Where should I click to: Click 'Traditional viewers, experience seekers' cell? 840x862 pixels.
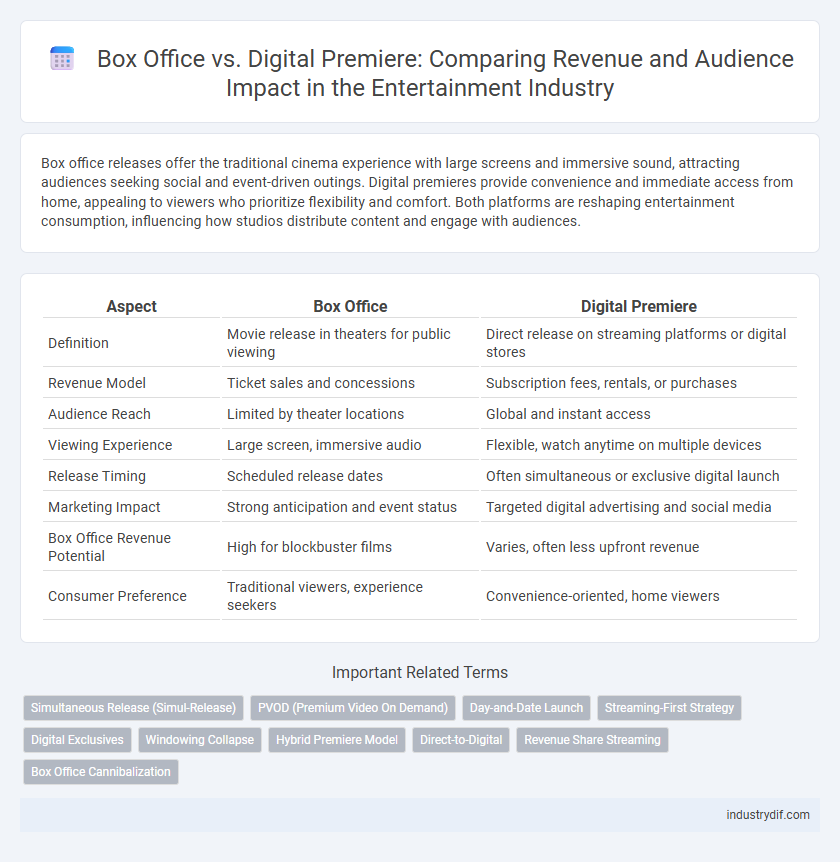coord(350,596)
